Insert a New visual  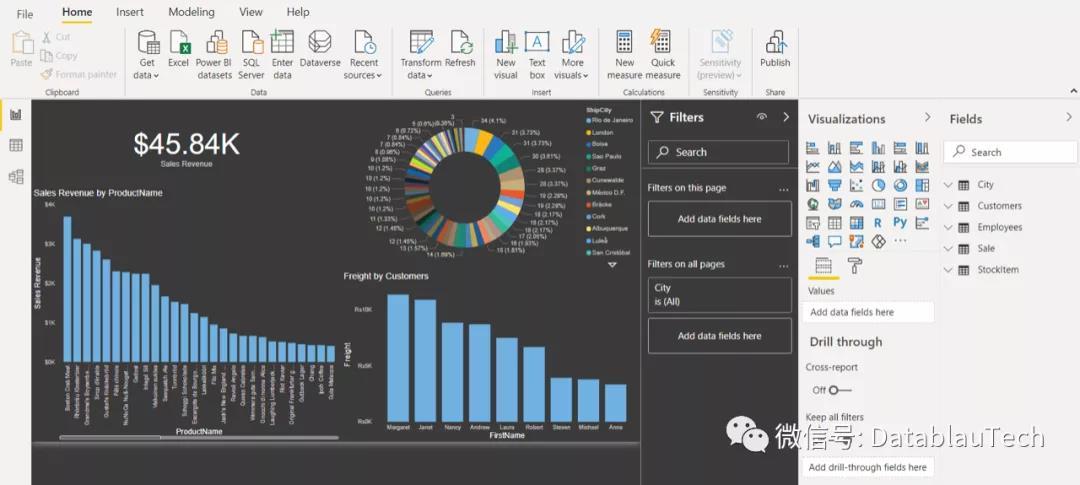click(x=506, y=43)
